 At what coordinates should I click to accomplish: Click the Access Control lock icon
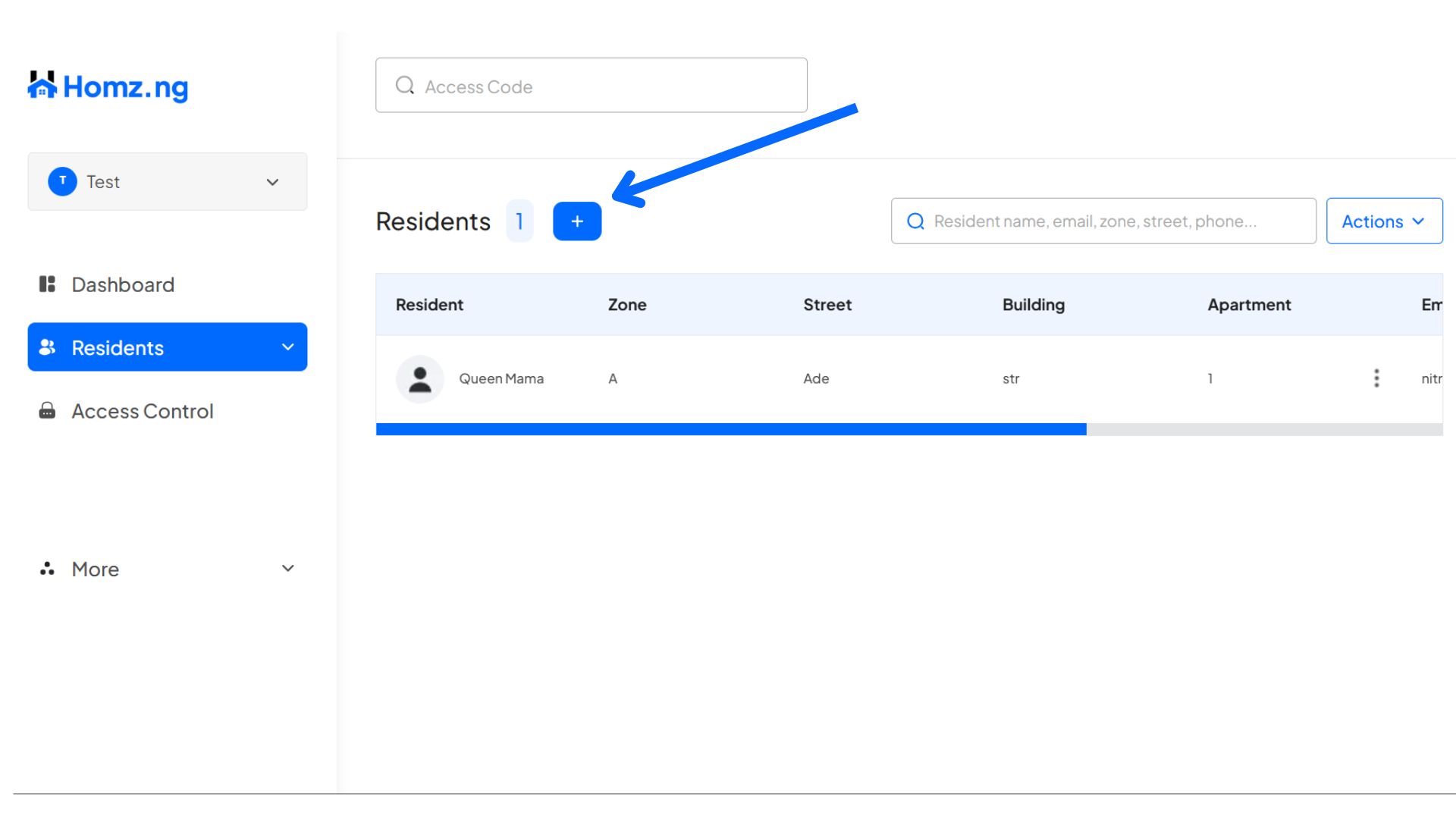point(47,411)
